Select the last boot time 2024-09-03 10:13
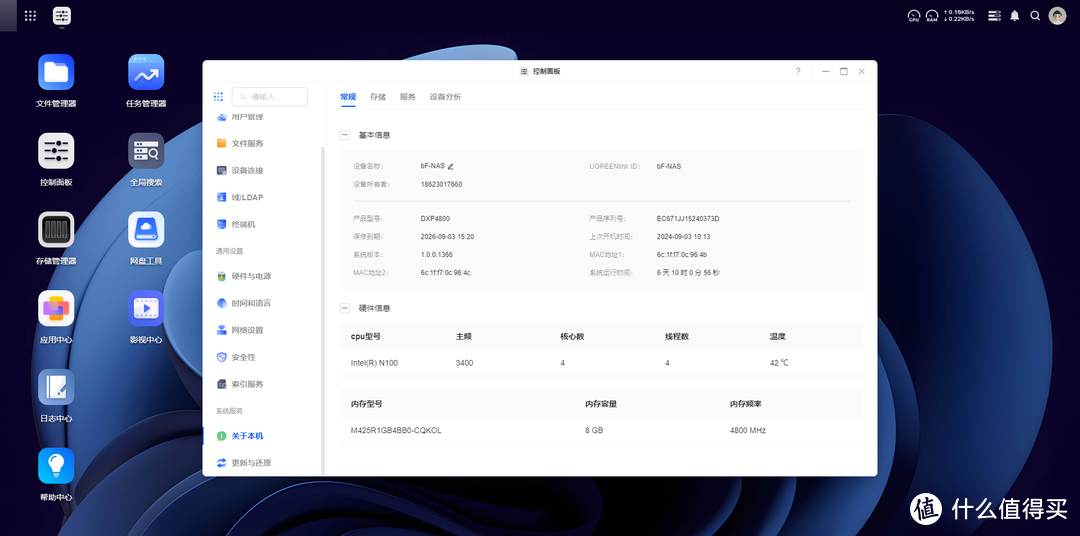This screenshot has width=1080, height=536. pos(683,237)
